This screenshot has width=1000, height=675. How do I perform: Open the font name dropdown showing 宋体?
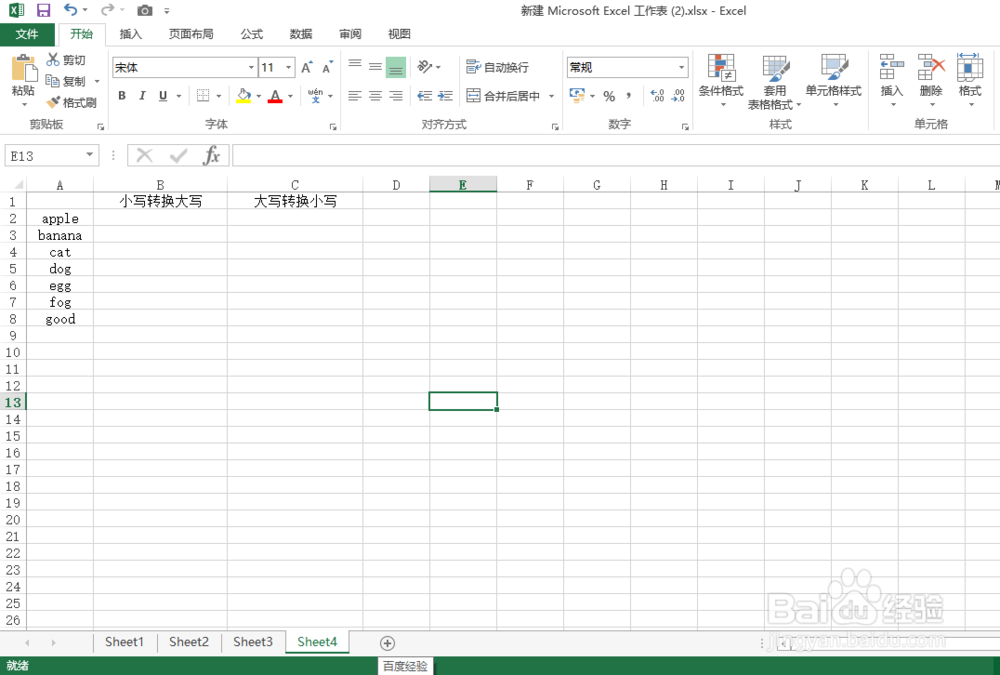pos(251,67)
